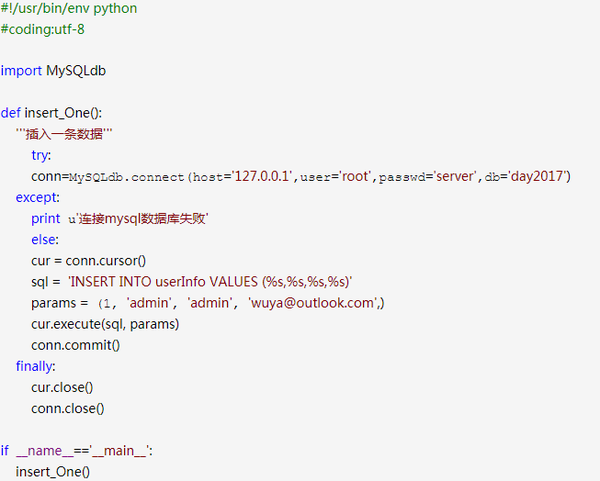Click the 'def insert_One():' definition line
600x481 pixels.
[x=51, y=113]
